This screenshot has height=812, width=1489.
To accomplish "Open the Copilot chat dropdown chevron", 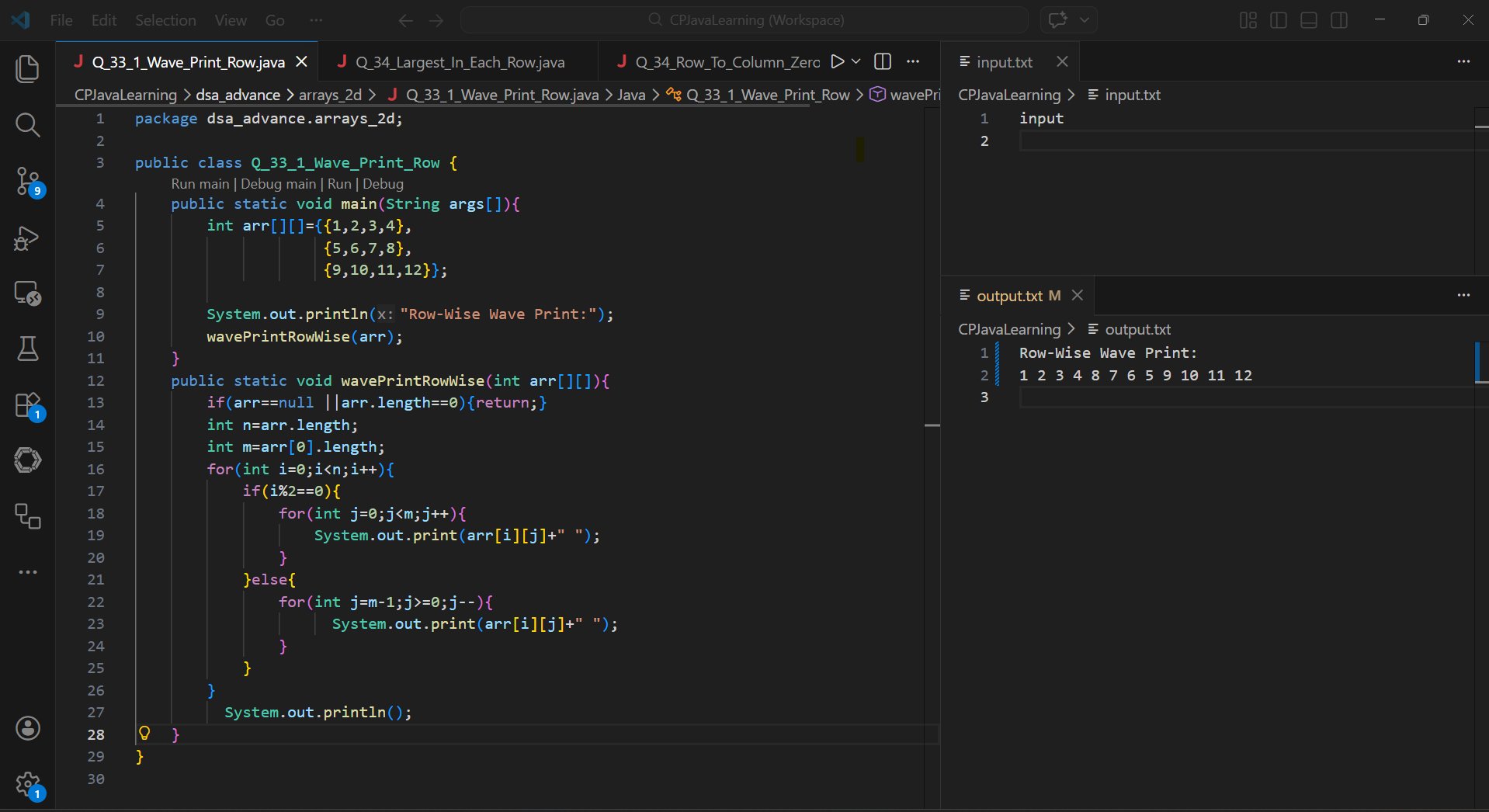I will point(1085,20).
